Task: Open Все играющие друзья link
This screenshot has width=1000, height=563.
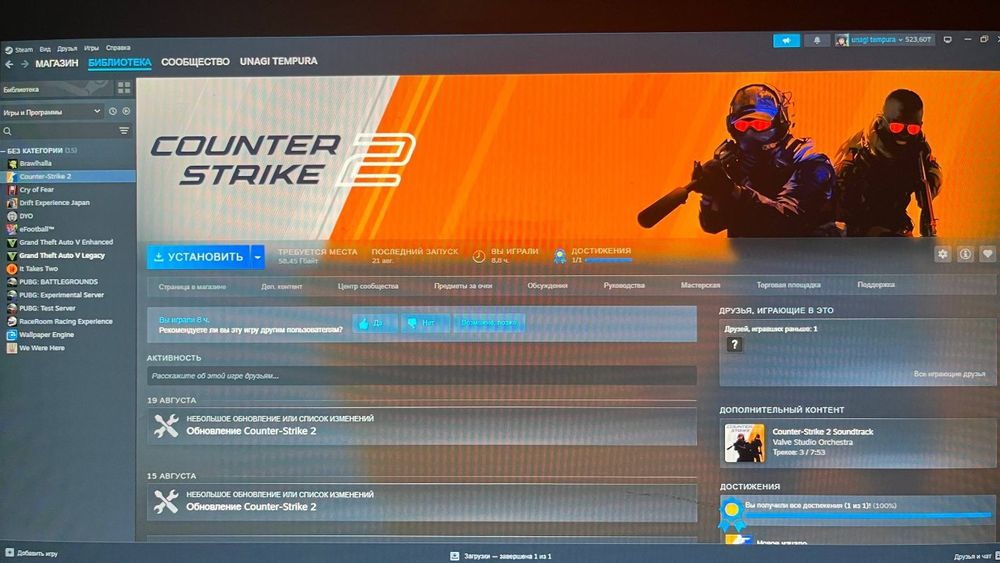Action: [949, 374]
